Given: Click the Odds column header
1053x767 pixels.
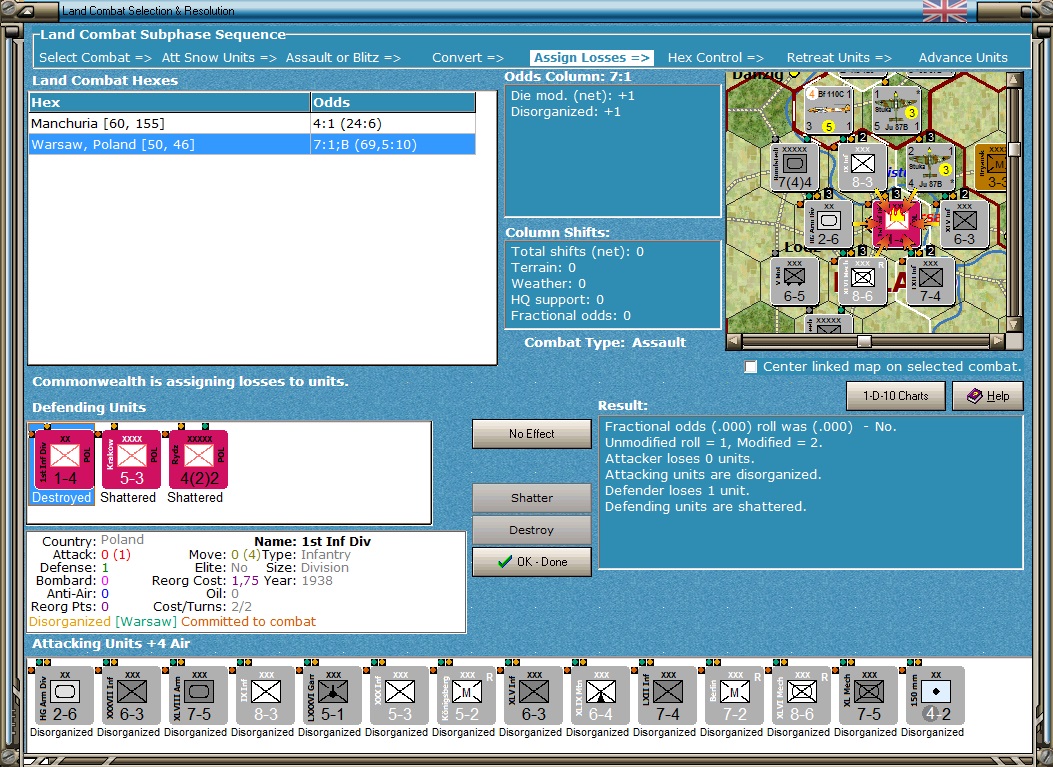Looking at the screenshot, I should (x=393, y=102).
